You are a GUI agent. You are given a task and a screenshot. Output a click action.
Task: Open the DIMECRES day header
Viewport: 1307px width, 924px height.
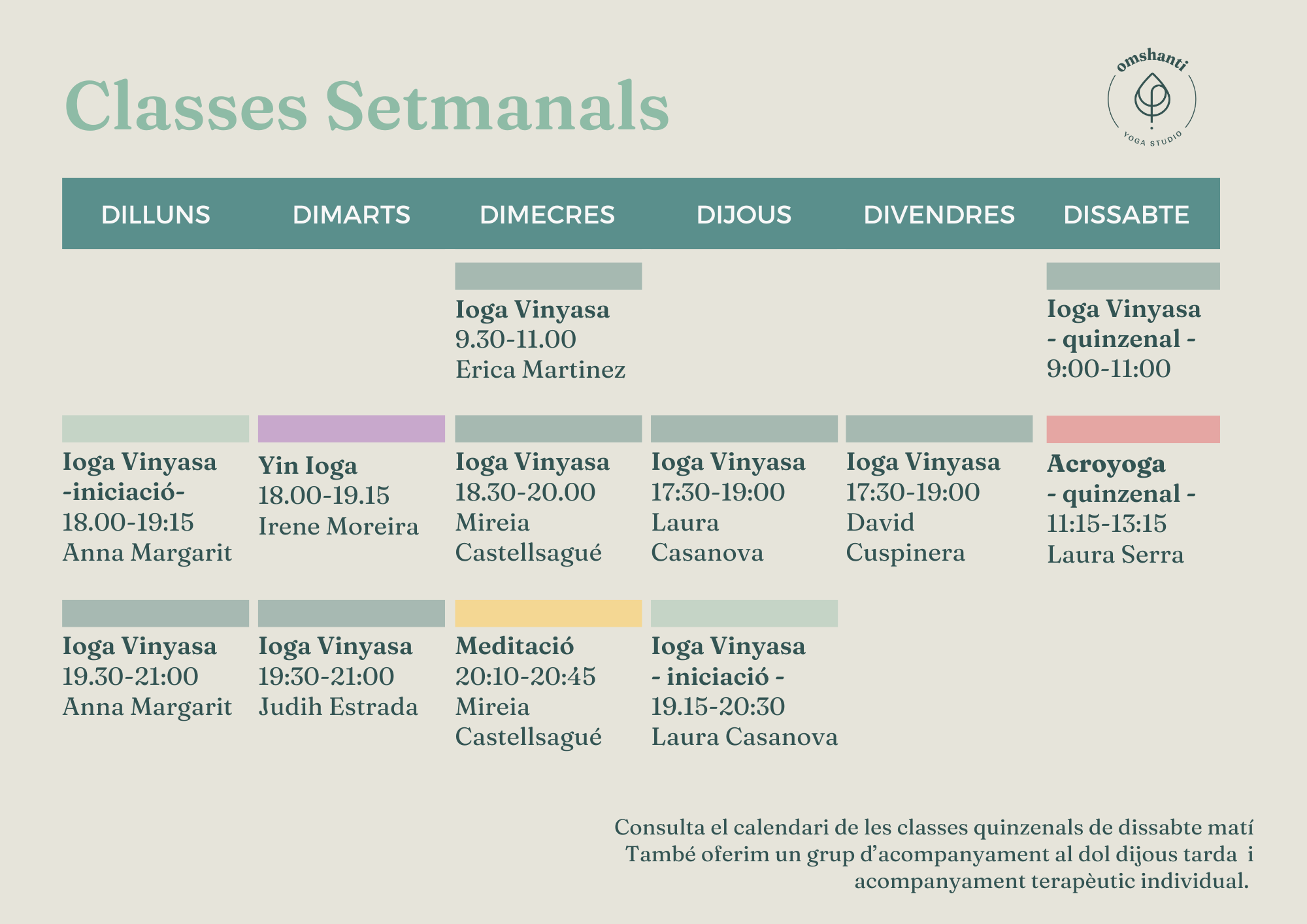click(548, 215)
